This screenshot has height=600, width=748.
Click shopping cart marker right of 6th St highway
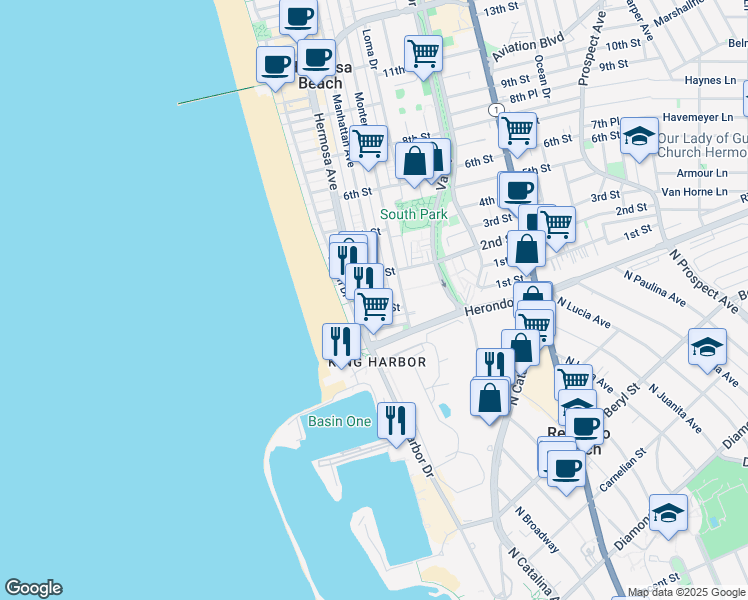click(x=517, y=130)
